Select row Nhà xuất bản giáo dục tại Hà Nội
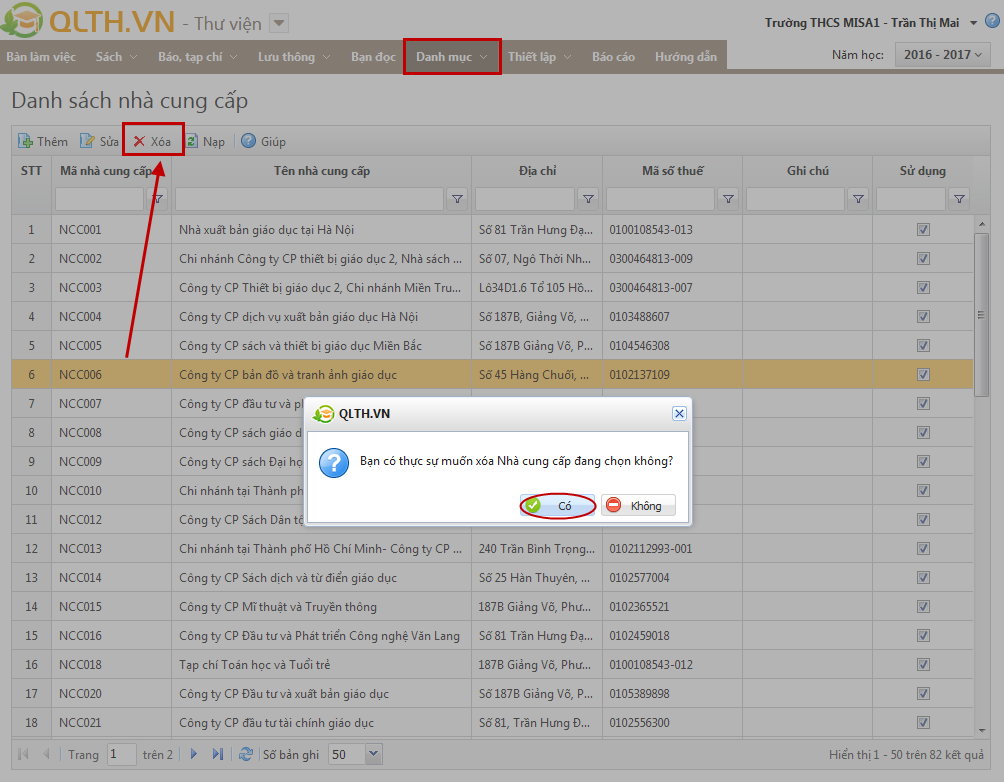This screenshot has height=782, width=1004. 492,229
